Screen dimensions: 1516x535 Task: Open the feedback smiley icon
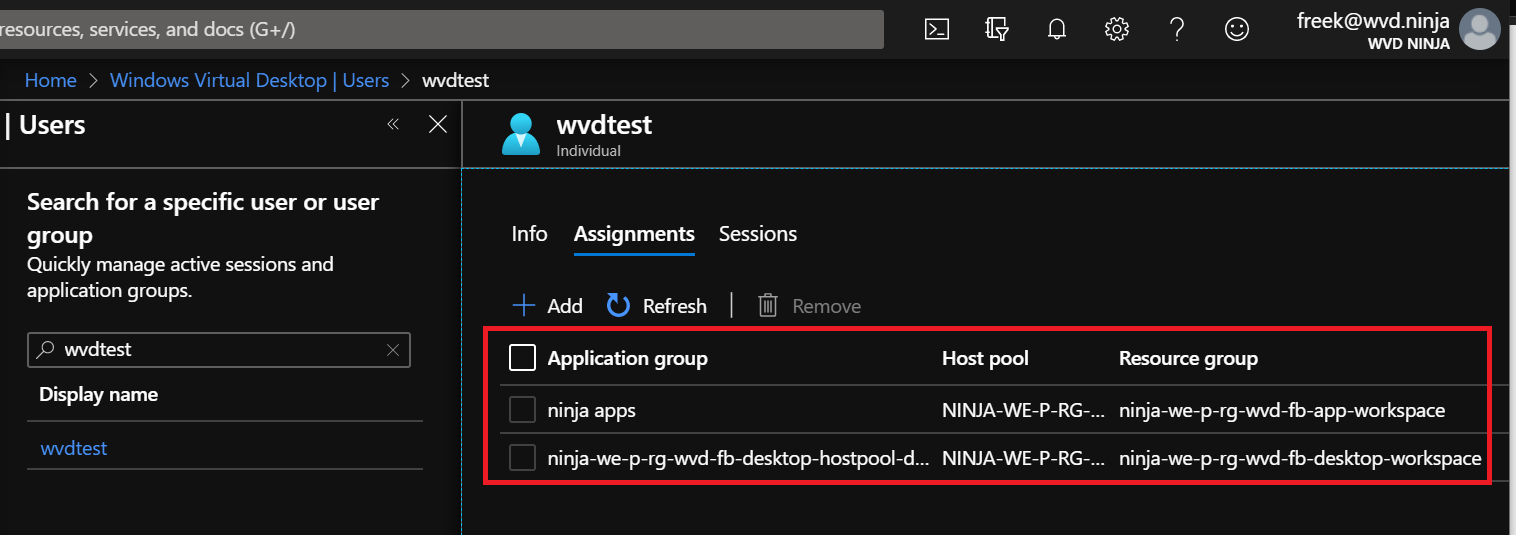click(x=1237, y=29)
